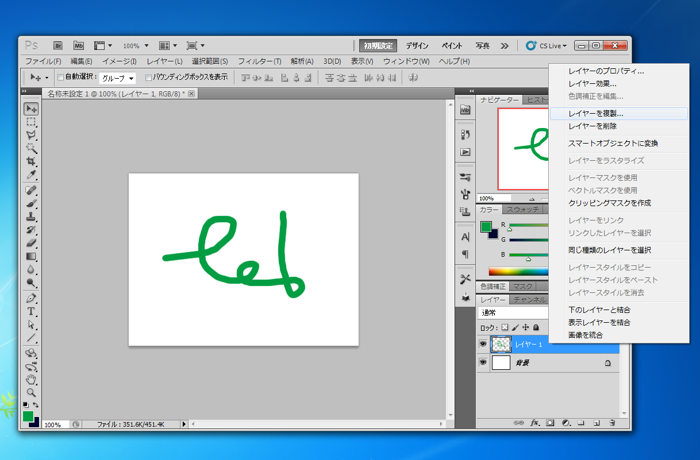This screenshot has height=460, width=700.
Task: Select the Spot Healing Brush tool
Action: pyautogui.click(x=31, y=191)
